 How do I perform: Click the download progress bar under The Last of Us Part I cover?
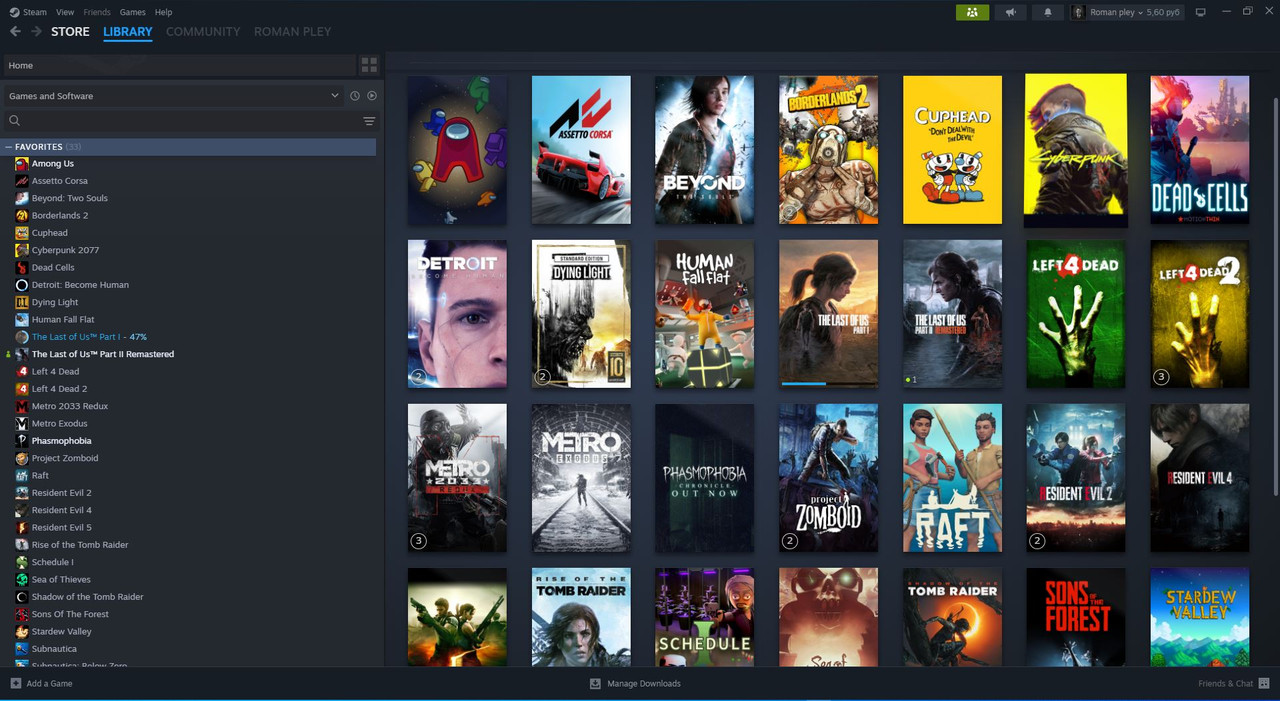click(x=828, y=383)
